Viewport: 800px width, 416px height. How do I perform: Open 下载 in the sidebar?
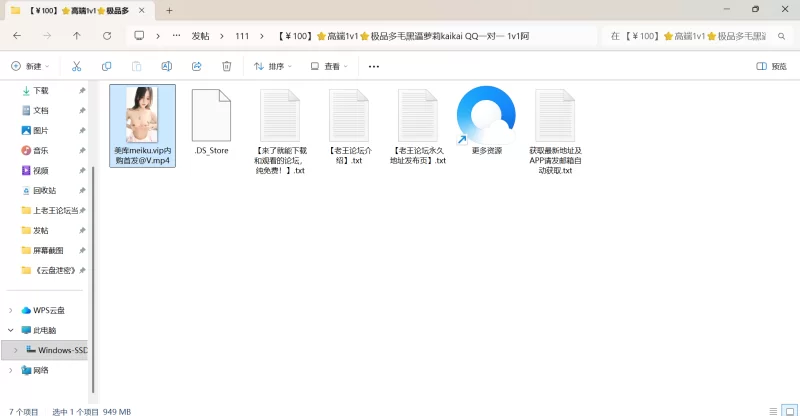[41, 90]
